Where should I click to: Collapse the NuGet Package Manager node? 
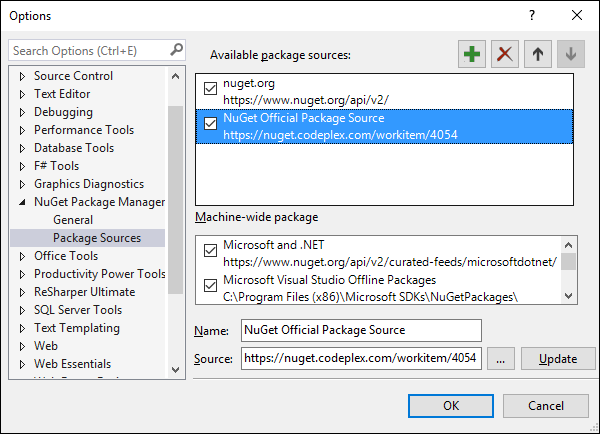click(22, 202)
